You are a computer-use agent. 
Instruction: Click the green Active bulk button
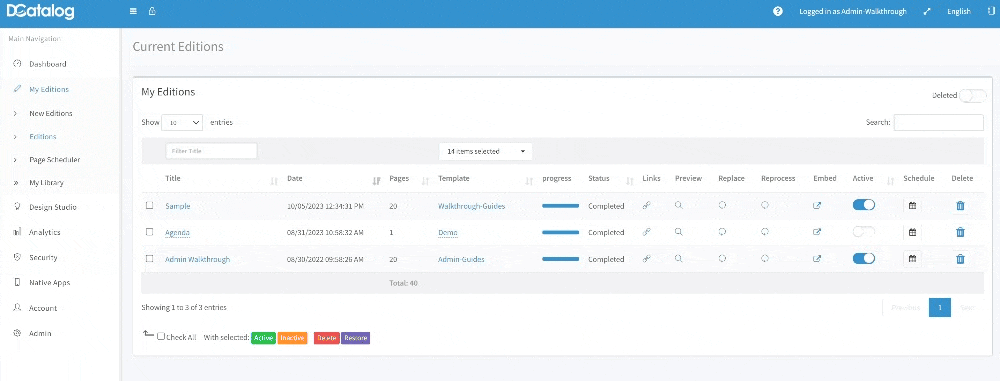[263, 338]
